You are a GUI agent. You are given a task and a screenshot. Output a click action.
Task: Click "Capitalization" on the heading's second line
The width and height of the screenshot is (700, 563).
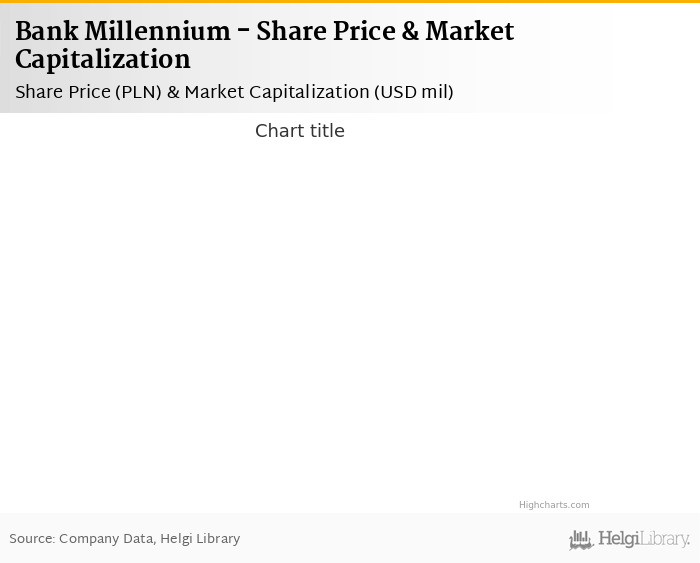click(x=102, y=60)
